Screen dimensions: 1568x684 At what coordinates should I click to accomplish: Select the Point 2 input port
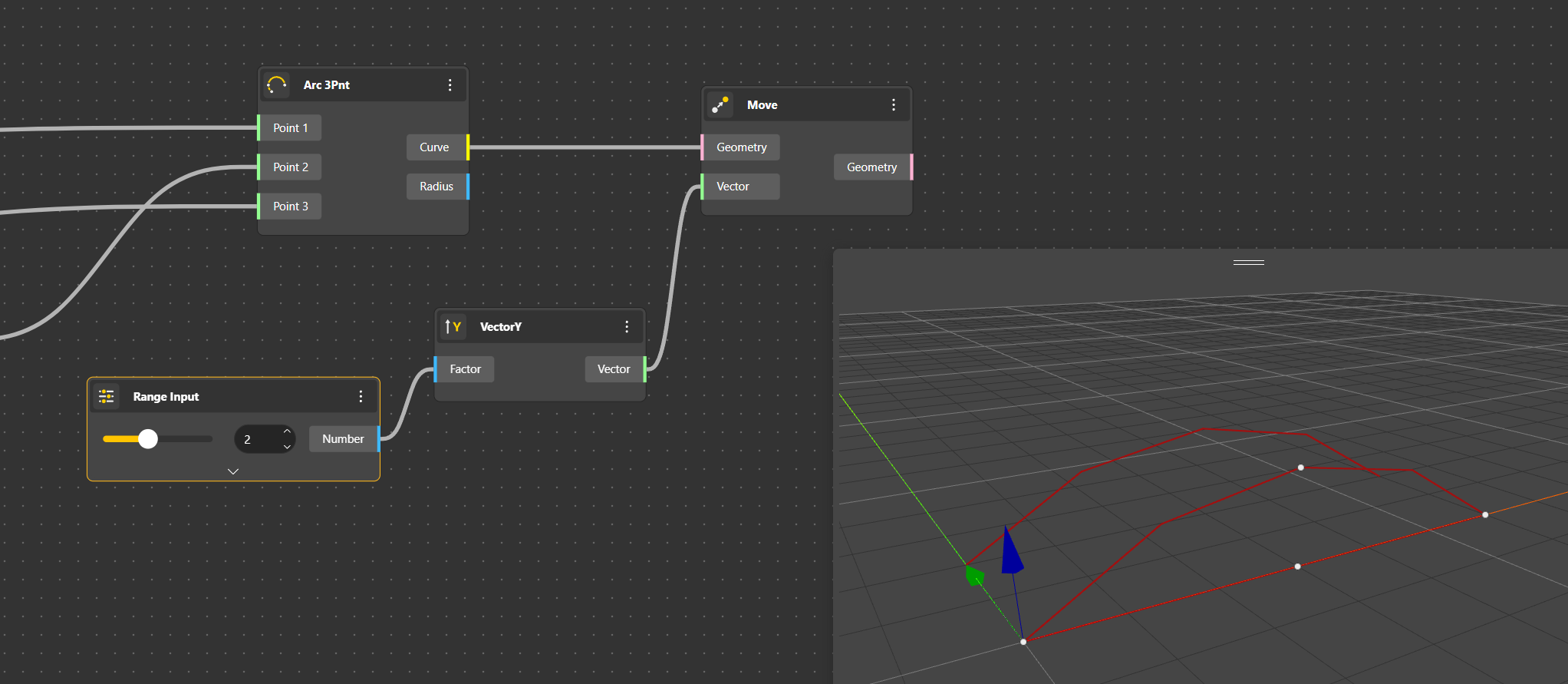click(289, 167)
